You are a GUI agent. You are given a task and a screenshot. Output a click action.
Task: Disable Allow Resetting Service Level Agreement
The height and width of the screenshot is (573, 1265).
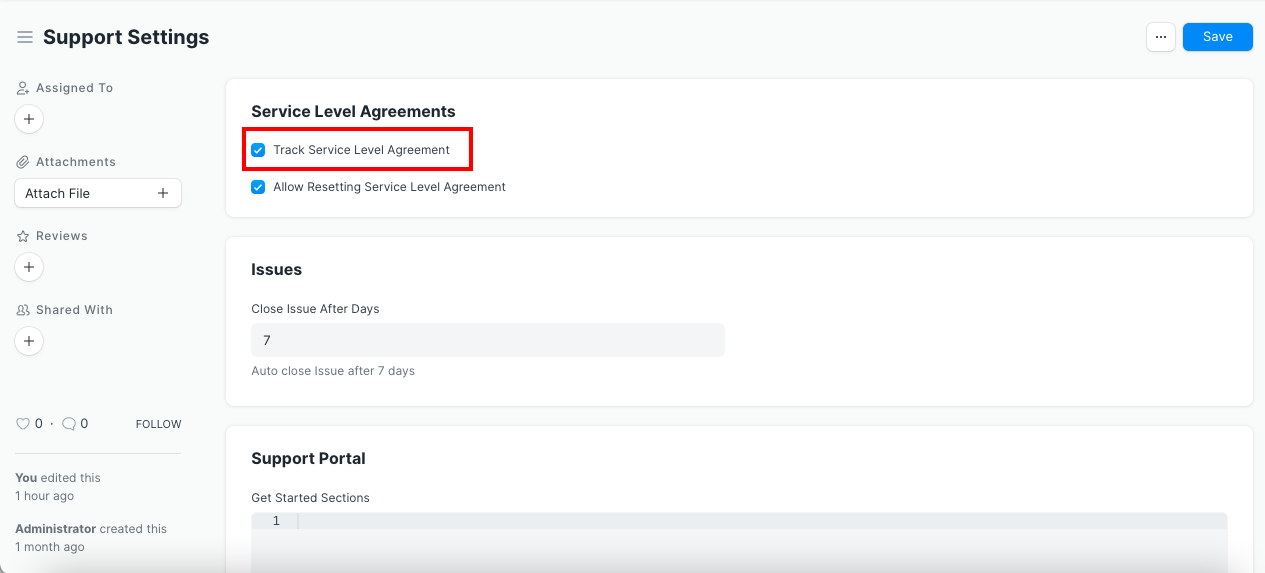[x=258, y=187]
